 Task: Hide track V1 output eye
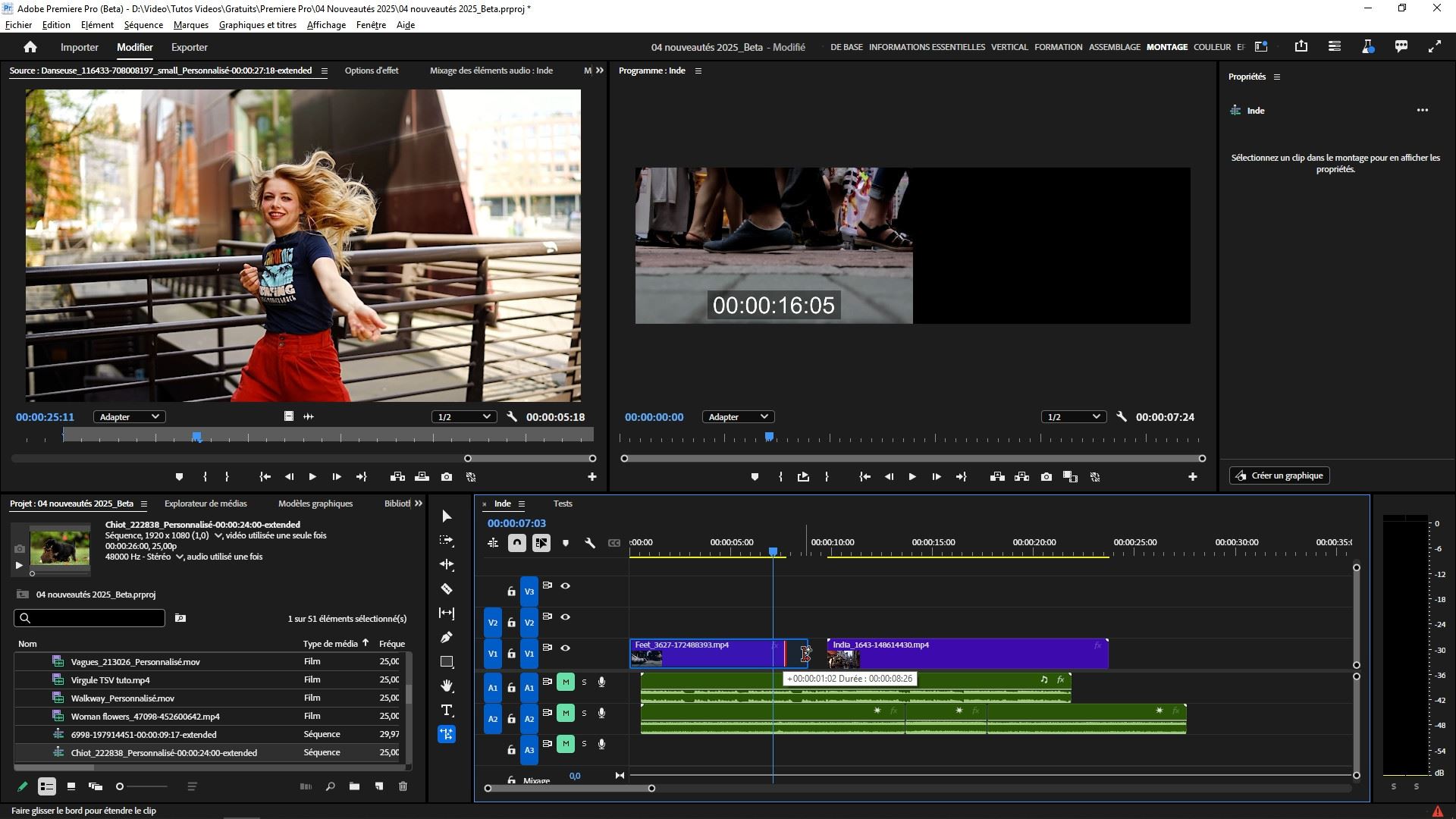(x=565, y=648)
